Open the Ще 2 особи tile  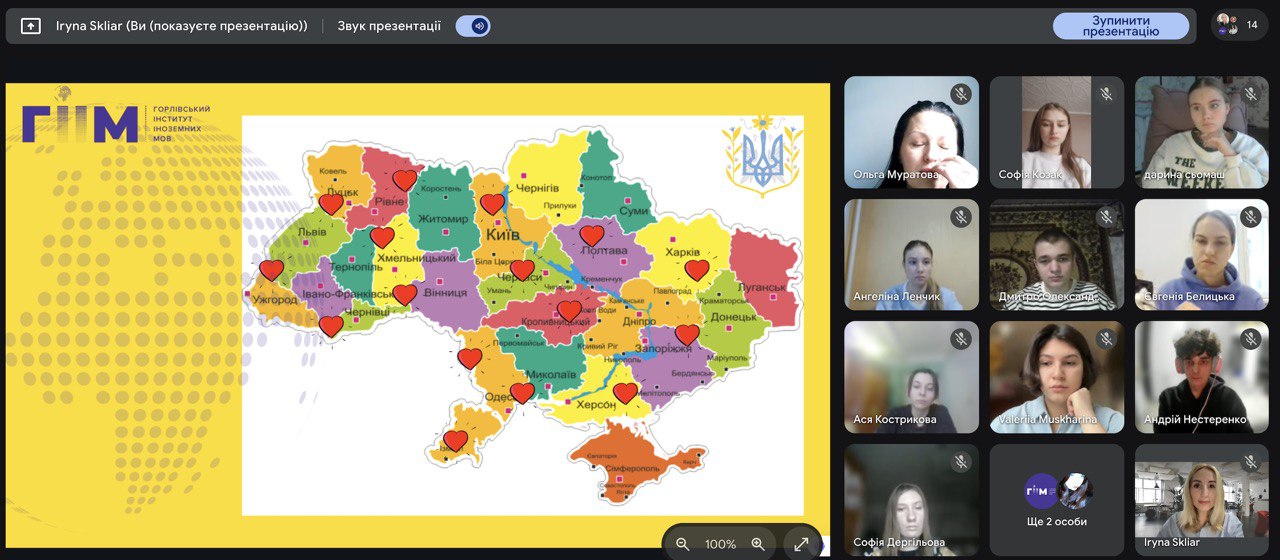click(1057, 500)
